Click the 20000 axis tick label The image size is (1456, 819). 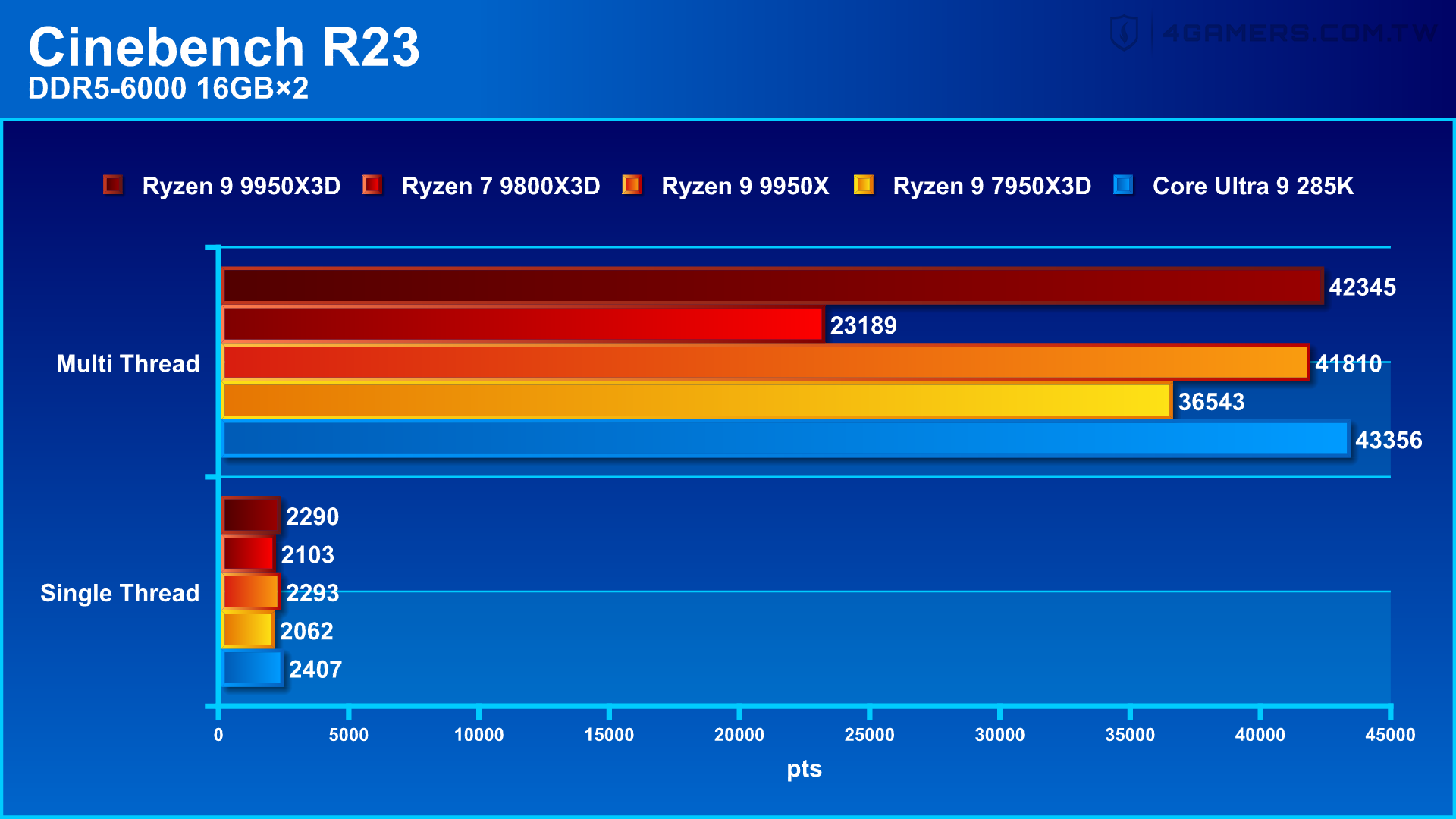click(739, 735)
